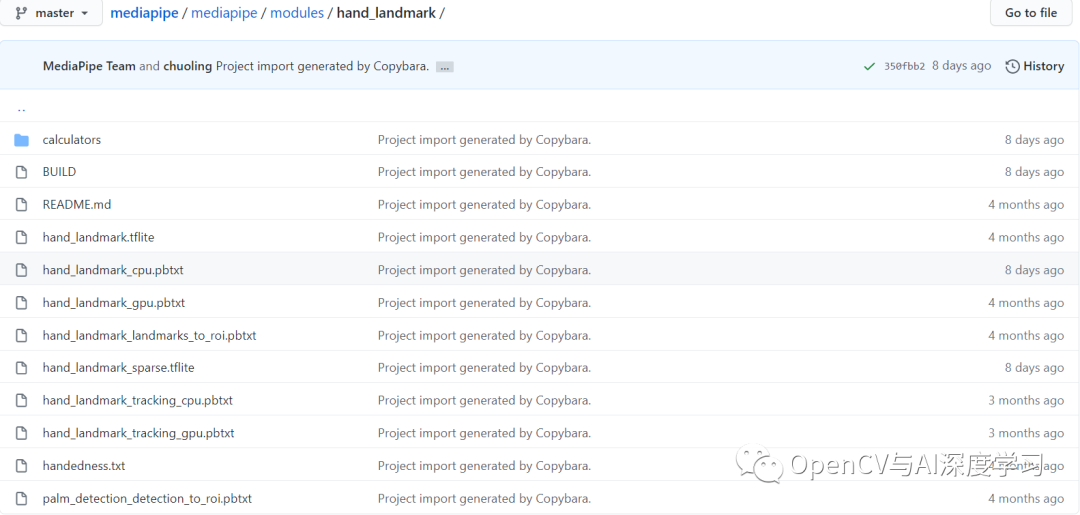Open commit message in hand_landmark_cpu.pbtxt row
The image size is (1080, 515).
point(484,271)
